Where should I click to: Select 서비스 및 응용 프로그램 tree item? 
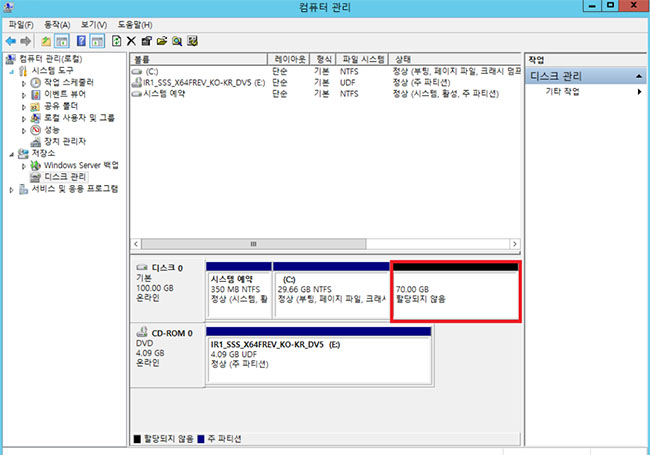pyautogui.click(x=75, y=189)
